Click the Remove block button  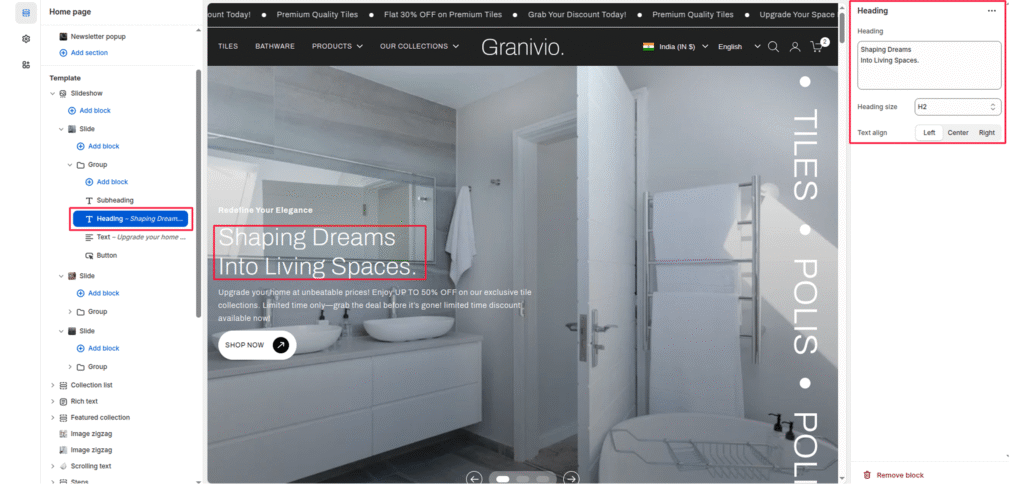899,475
